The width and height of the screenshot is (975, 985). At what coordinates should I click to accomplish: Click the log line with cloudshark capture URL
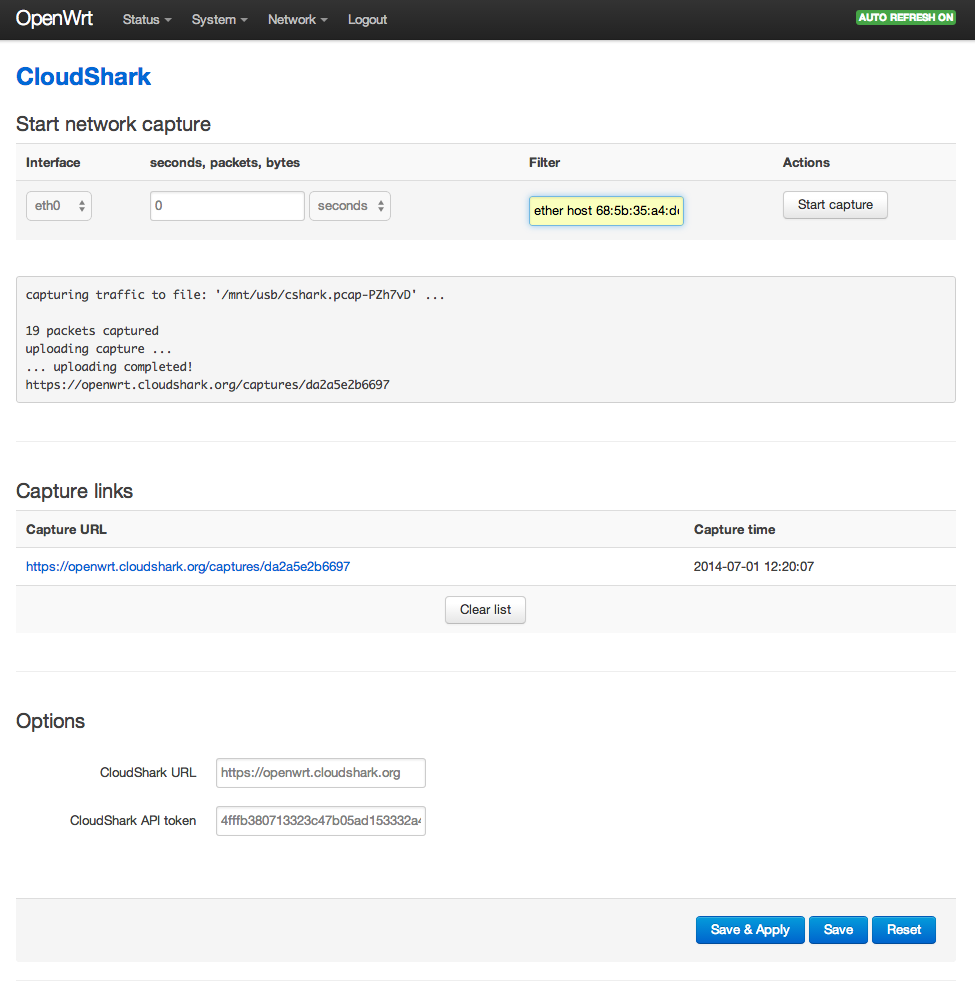click(x=208, y=384)
